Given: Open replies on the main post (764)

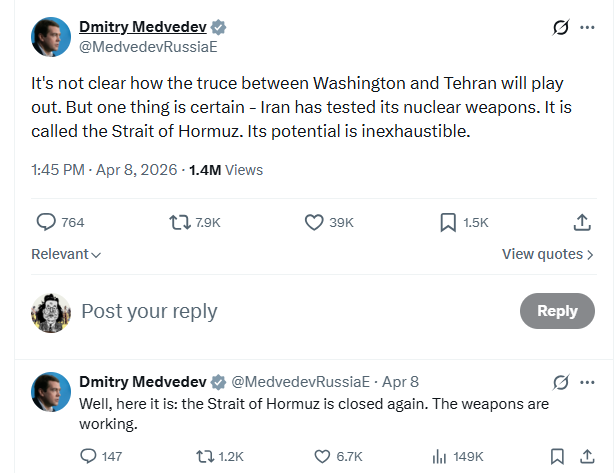Looking at the screenshot, I should tap(46, 222).
